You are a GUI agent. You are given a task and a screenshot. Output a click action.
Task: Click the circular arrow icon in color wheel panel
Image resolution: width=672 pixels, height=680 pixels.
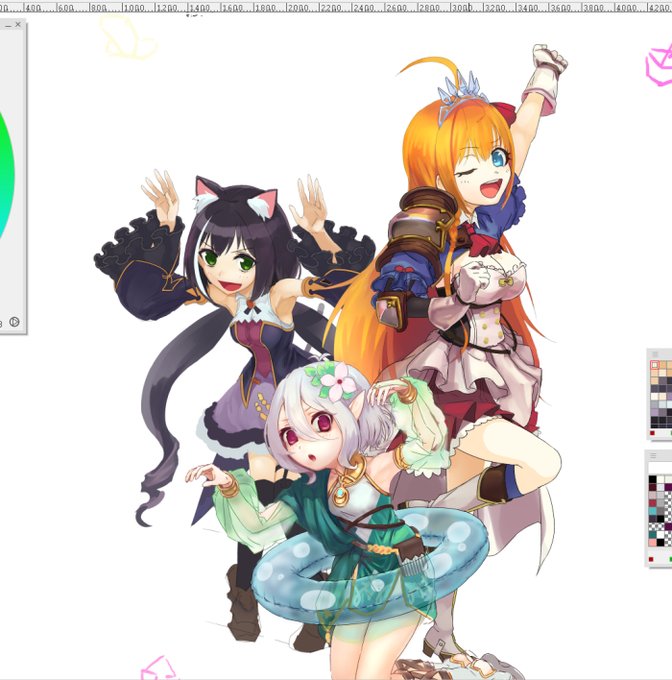point(14,322)
